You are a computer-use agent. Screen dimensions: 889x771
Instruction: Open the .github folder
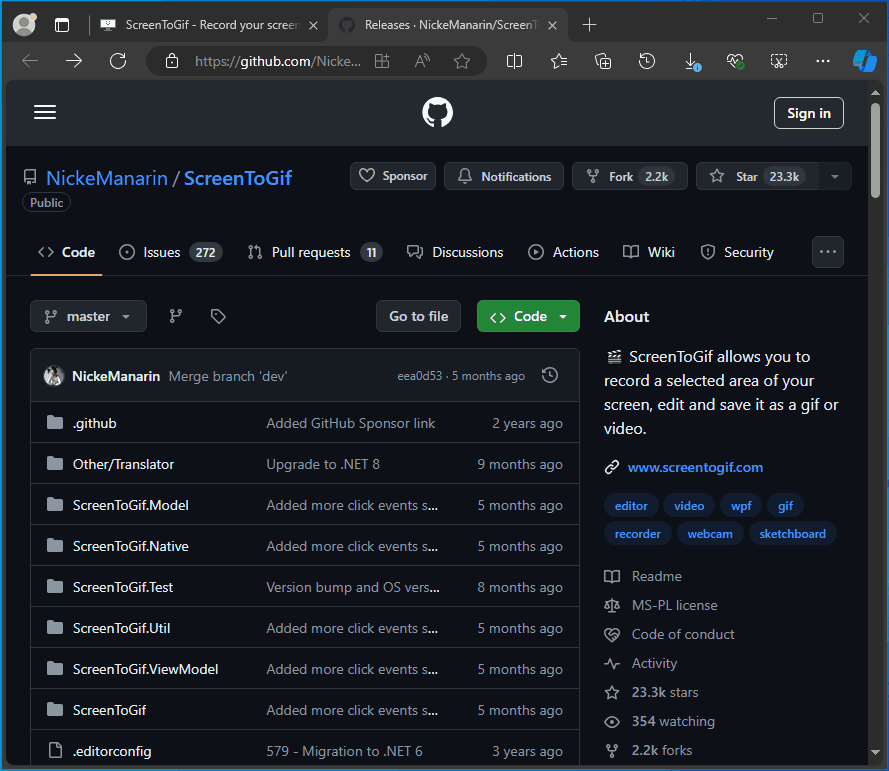click(95, 423)
